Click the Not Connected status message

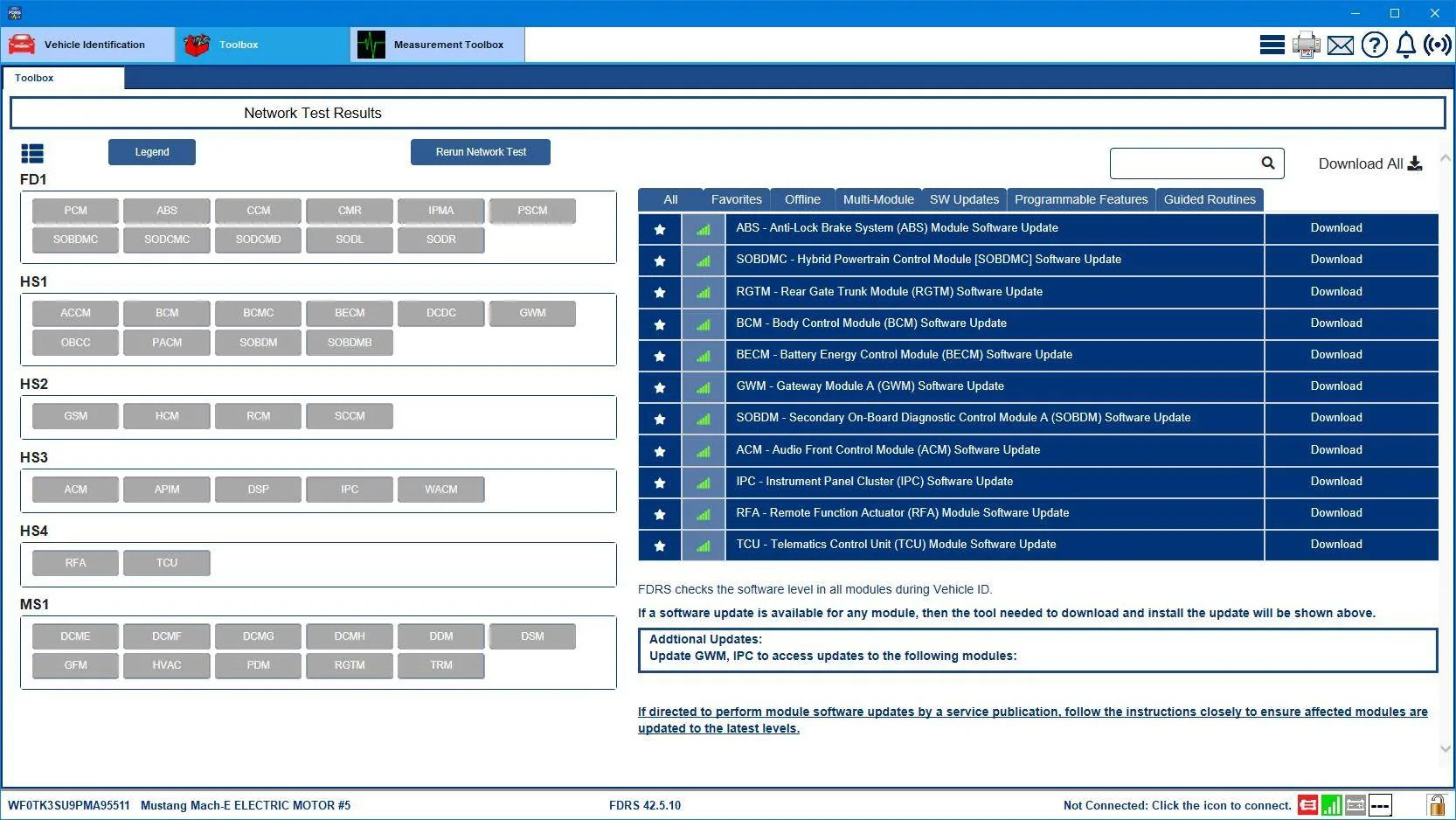(1177, 805)
